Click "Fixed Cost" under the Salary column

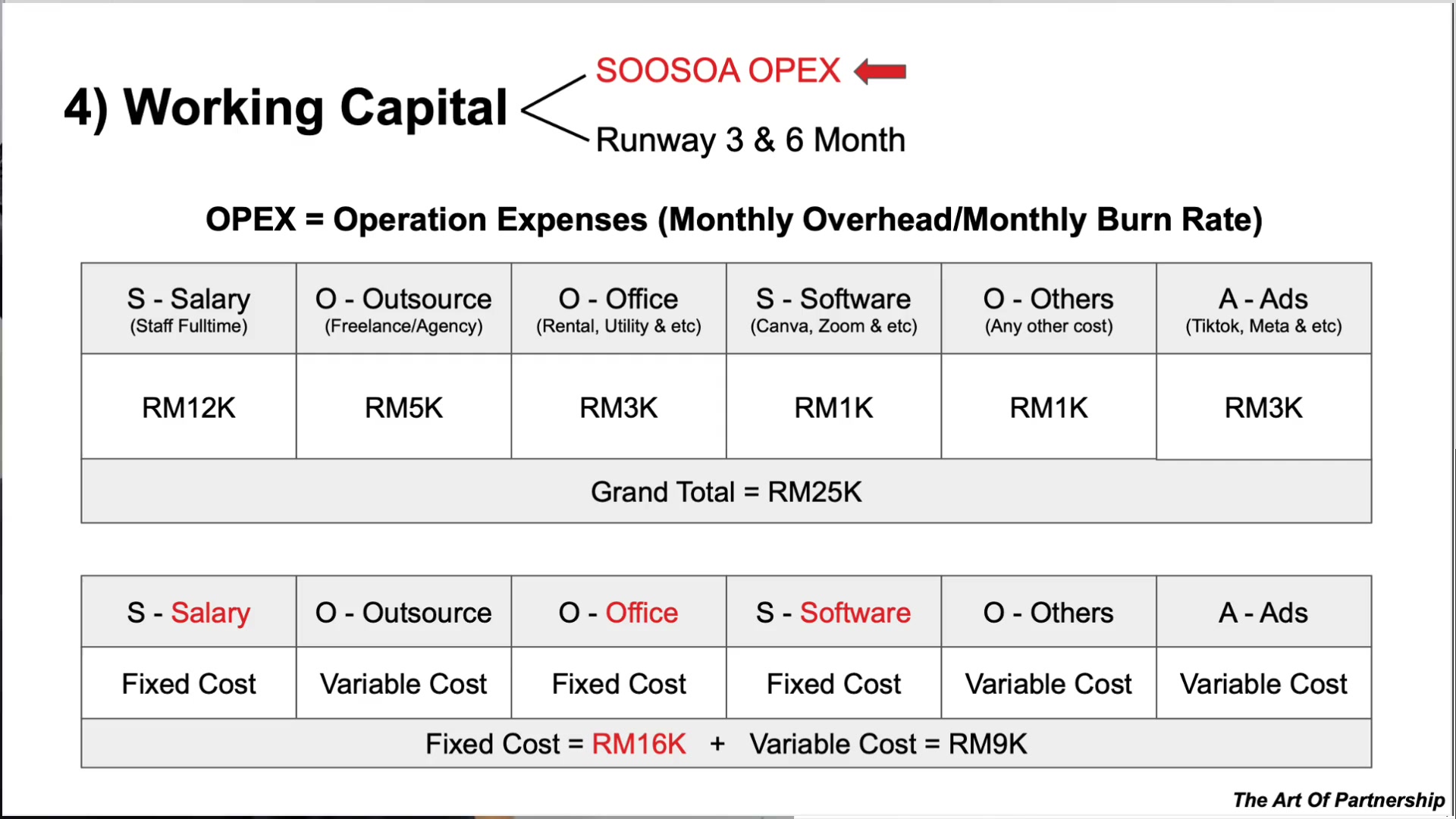point(189,683)
